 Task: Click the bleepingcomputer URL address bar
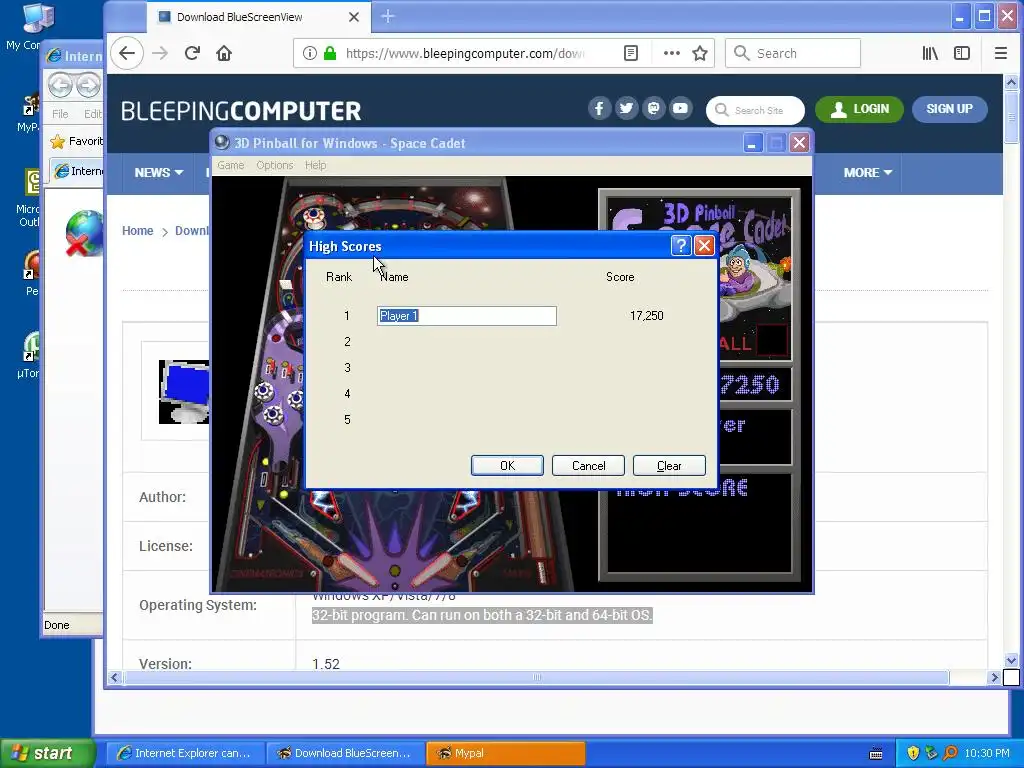coord(465,54)
